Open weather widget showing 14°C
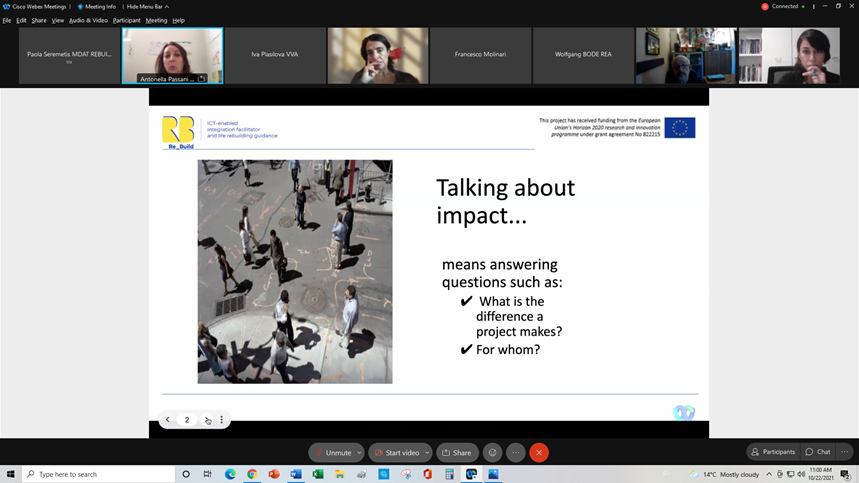The height and width of the screenshot is (483, 859). pyautogui.click(x=725, y=474)
